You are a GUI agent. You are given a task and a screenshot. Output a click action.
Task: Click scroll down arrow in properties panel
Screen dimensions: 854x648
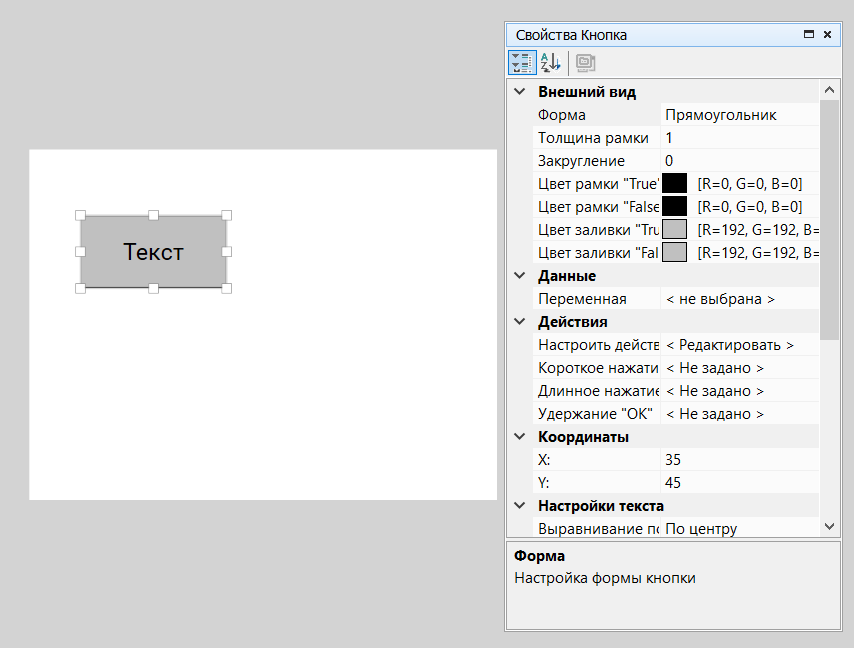point(829,526)
